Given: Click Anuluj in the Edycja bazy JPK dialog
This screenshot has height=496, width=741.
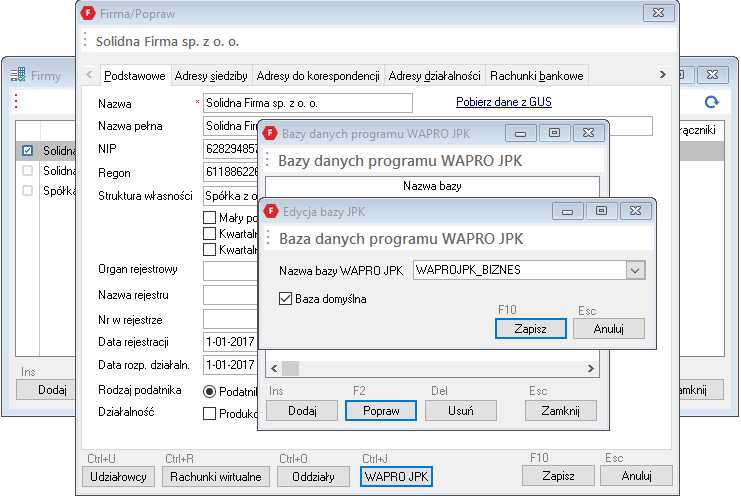Looking at the screenshot, I should 609,328.
